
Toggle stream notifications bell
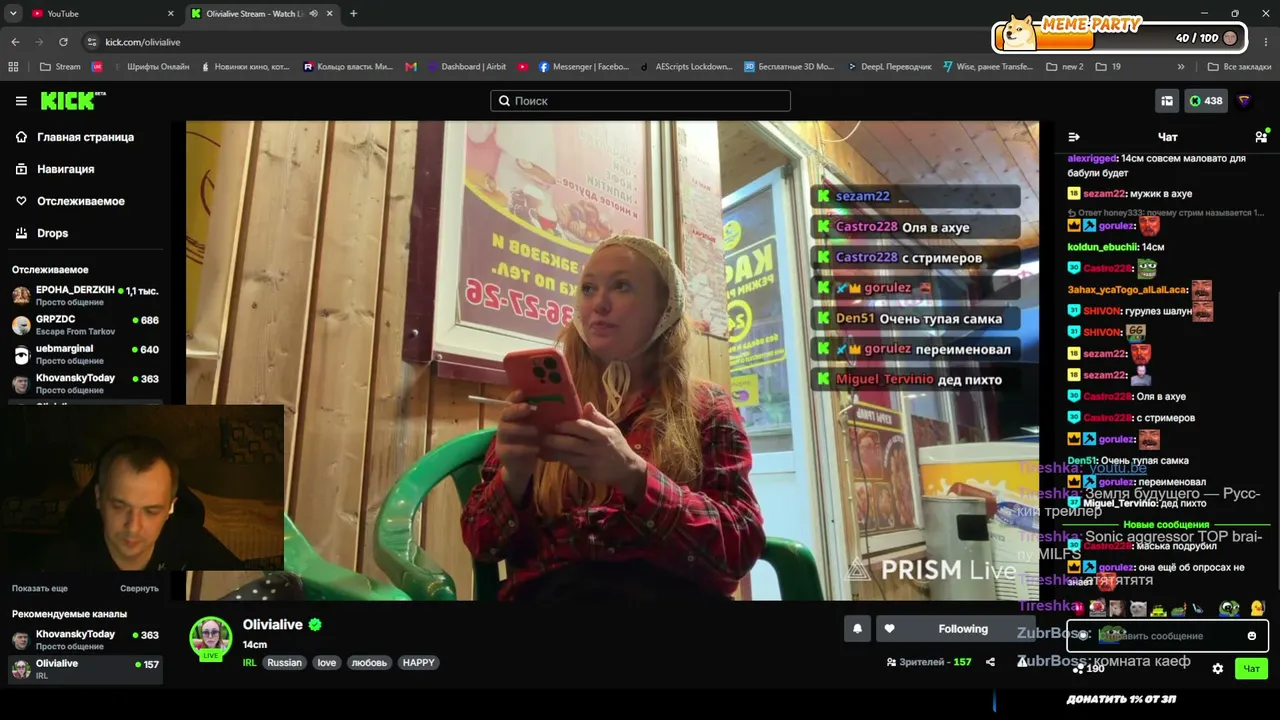click(857, 629)
